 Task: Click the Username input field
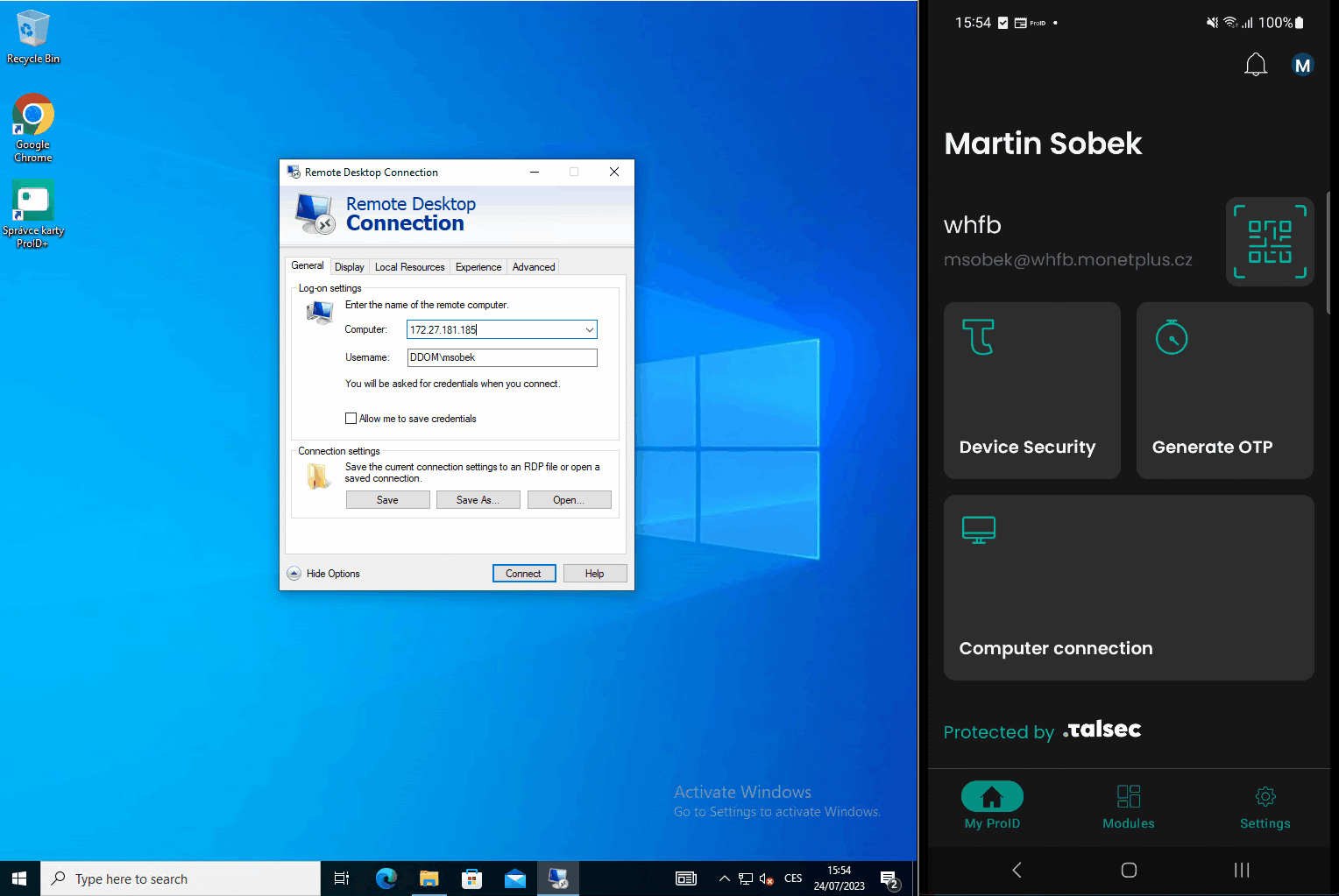(501, 357)
